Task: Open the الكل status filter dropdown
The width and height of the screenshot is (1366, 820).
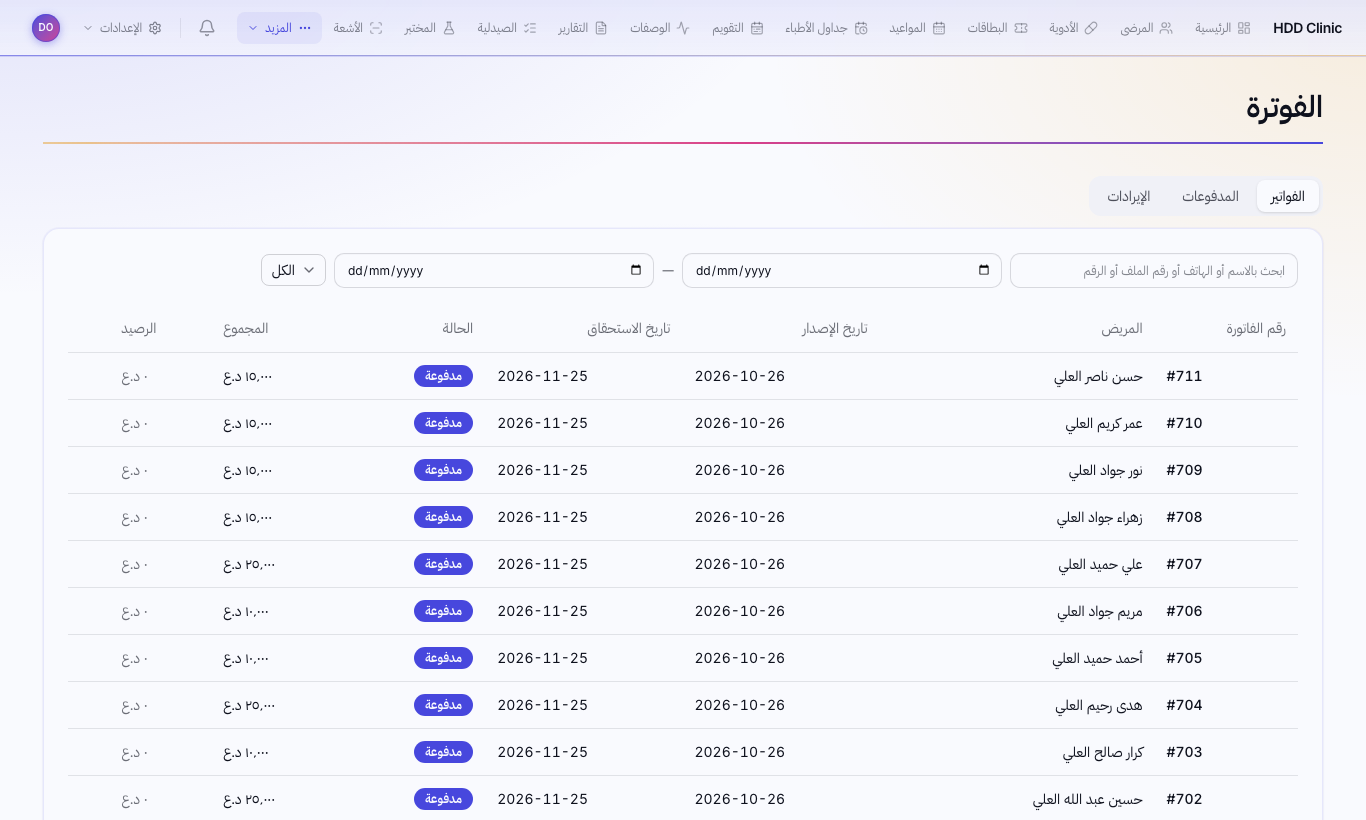Action: coord(293,270)
